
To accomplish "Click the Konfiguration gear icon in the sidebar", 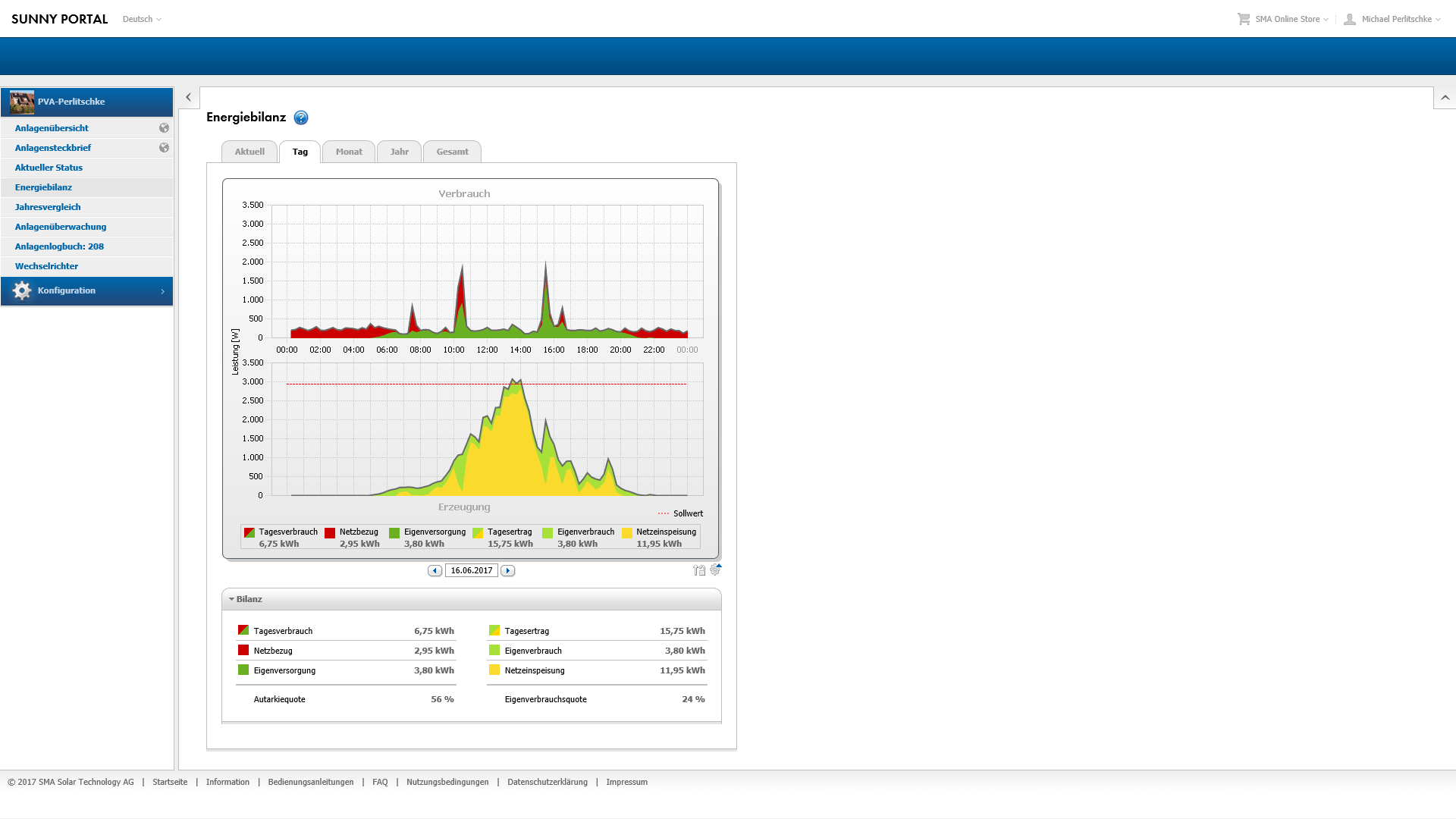I will [x=22, y=290].
